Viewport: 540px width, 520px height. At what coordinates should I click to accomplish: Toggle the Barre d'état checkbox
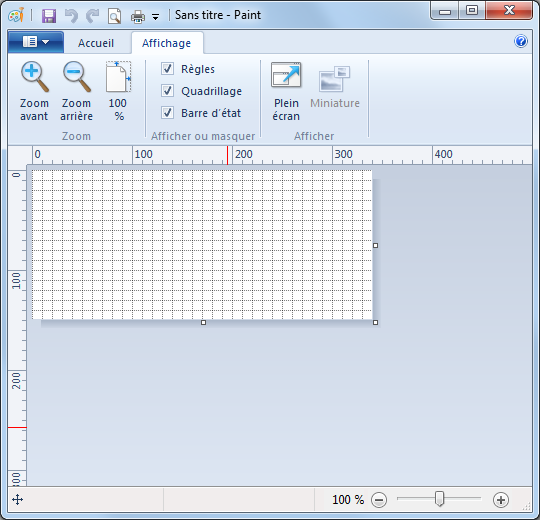point(167,113)
